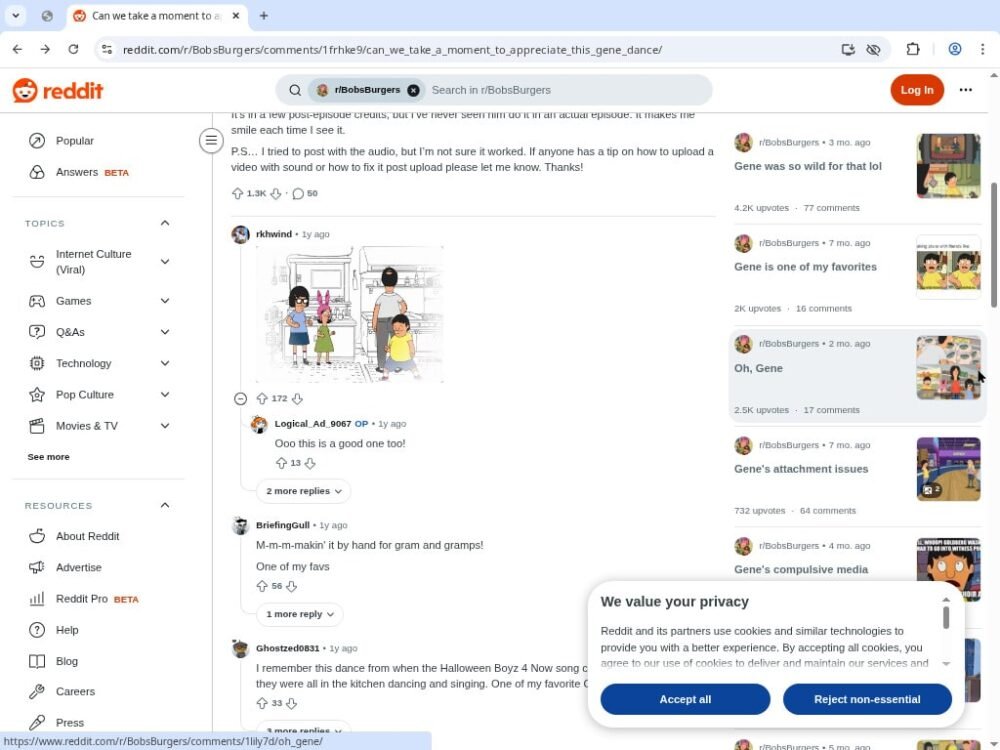Click Accept all cookies button
This screenshot has width=1000, height=750.
(x=685, y=699)
